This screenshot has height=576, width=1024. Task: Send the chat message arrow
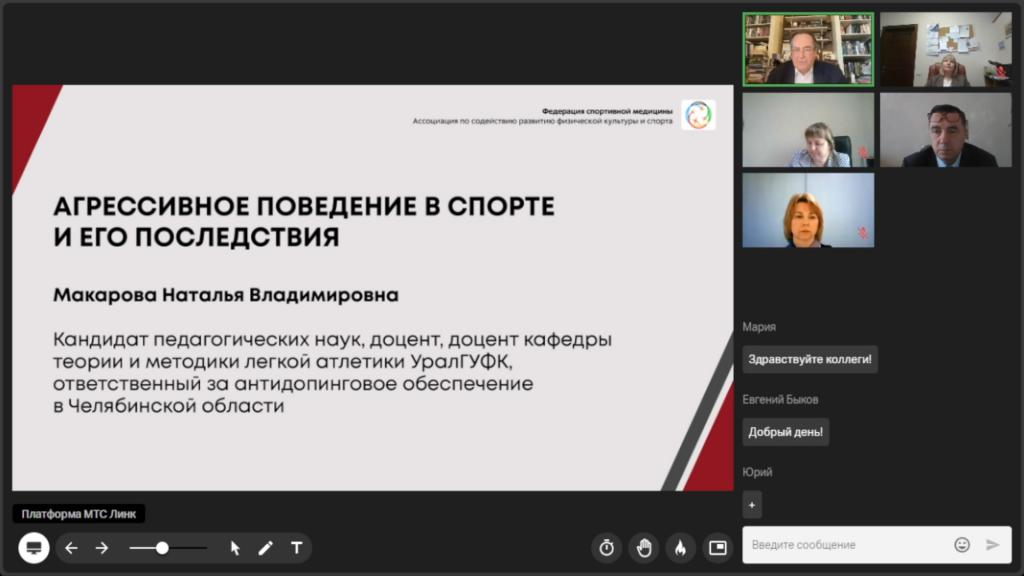pyautogui.click(x=992, y=545)
